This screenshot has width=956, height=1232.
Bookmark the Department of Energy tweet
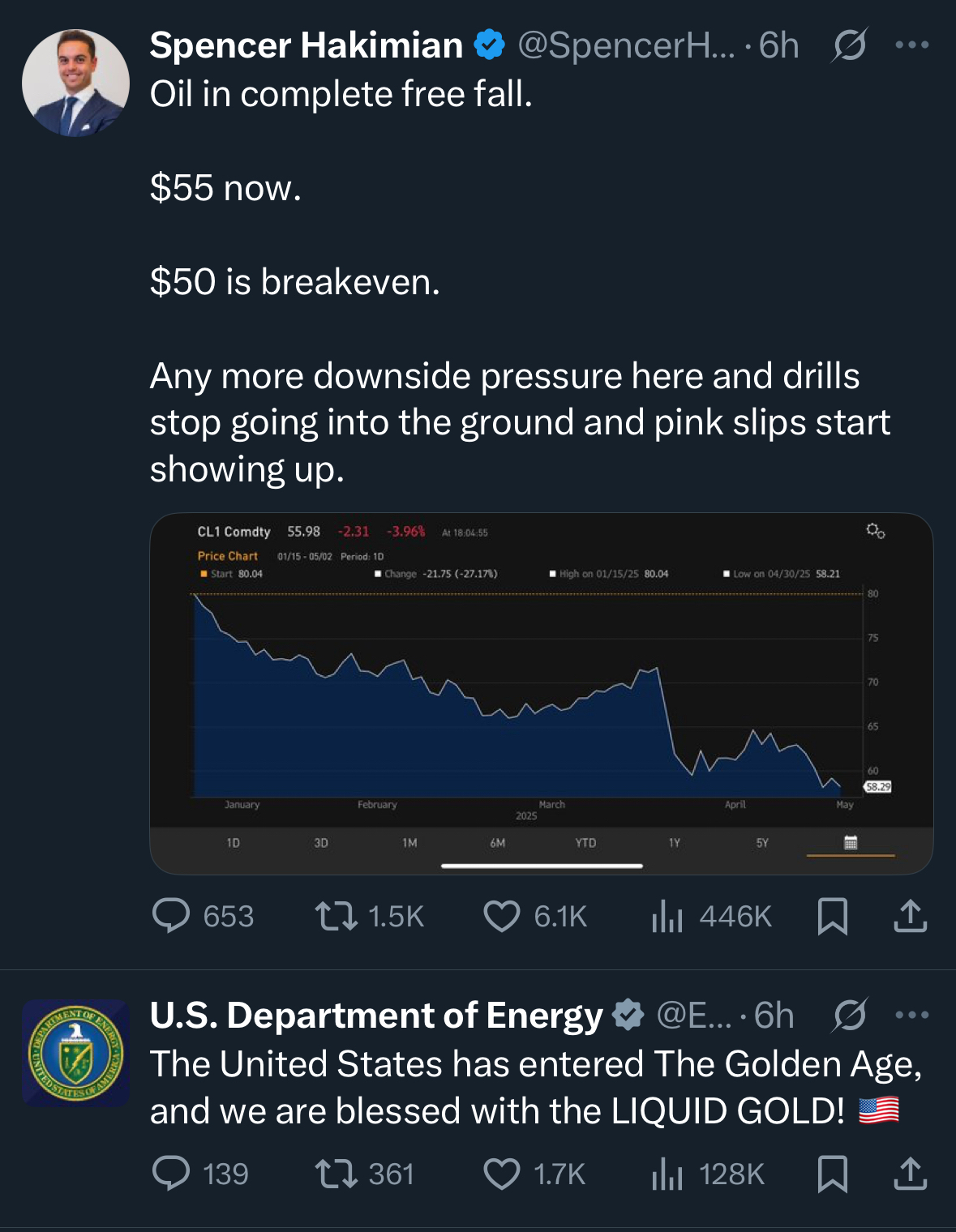click(x=833, y=1174)
